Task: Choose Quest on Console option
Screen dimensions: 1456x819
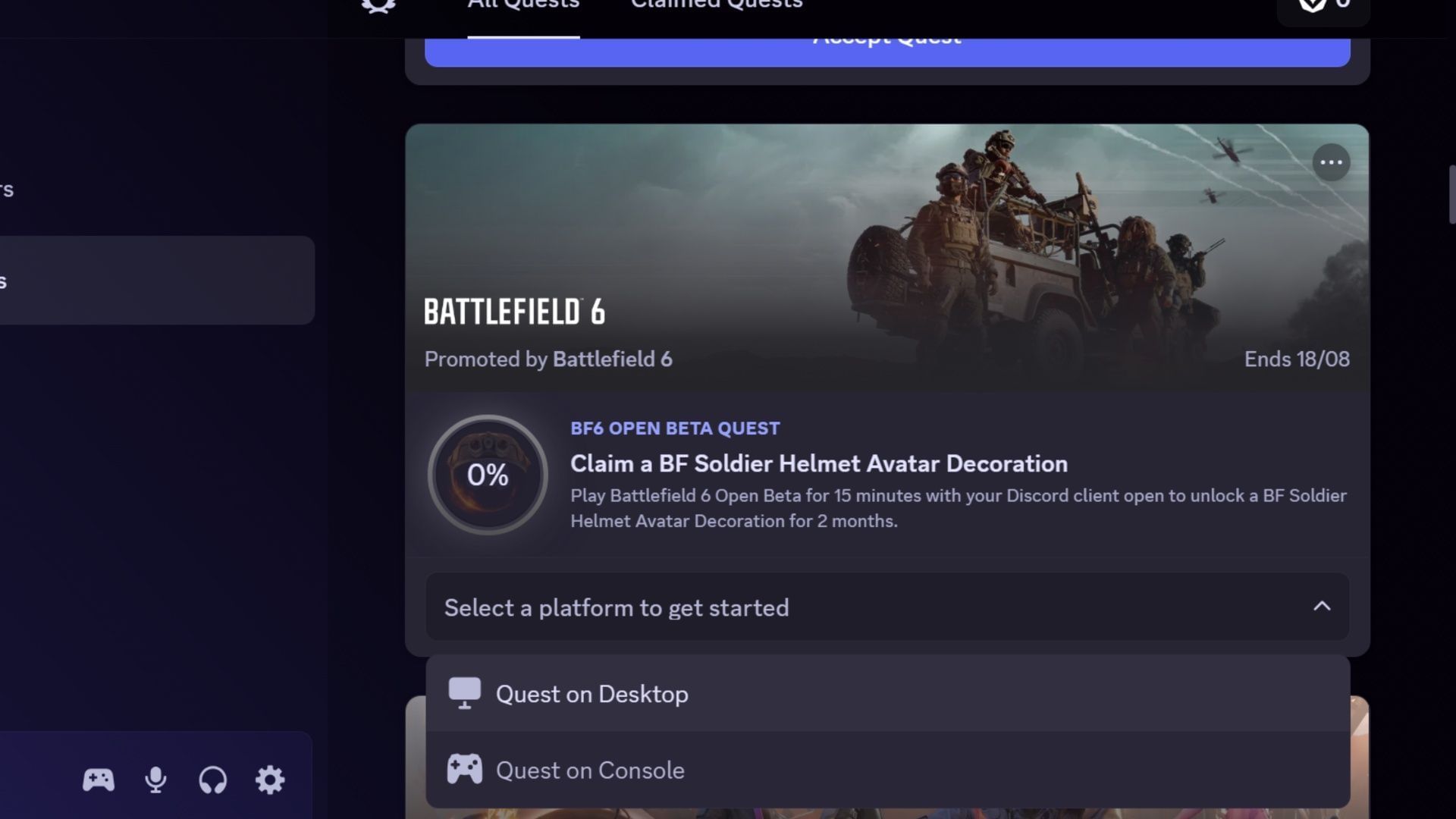Action: coord(887,770)
